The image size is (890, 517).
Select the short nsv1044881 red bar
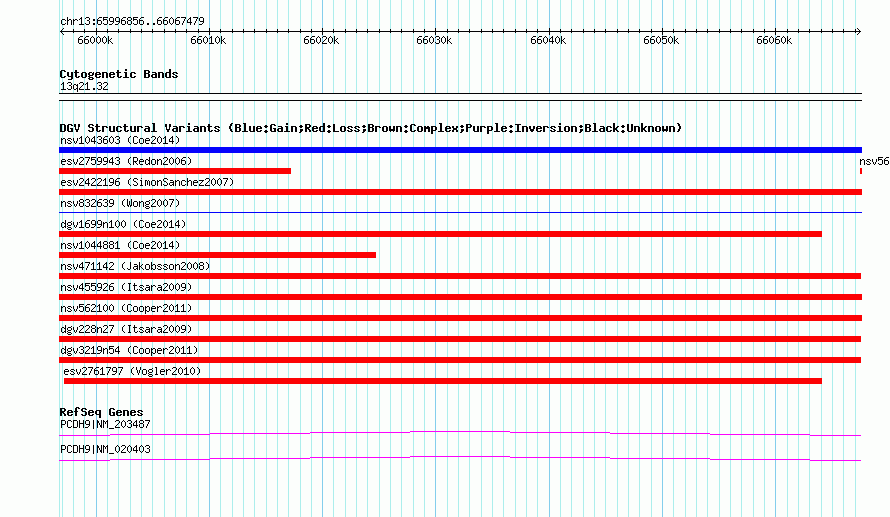pos(217,255)
